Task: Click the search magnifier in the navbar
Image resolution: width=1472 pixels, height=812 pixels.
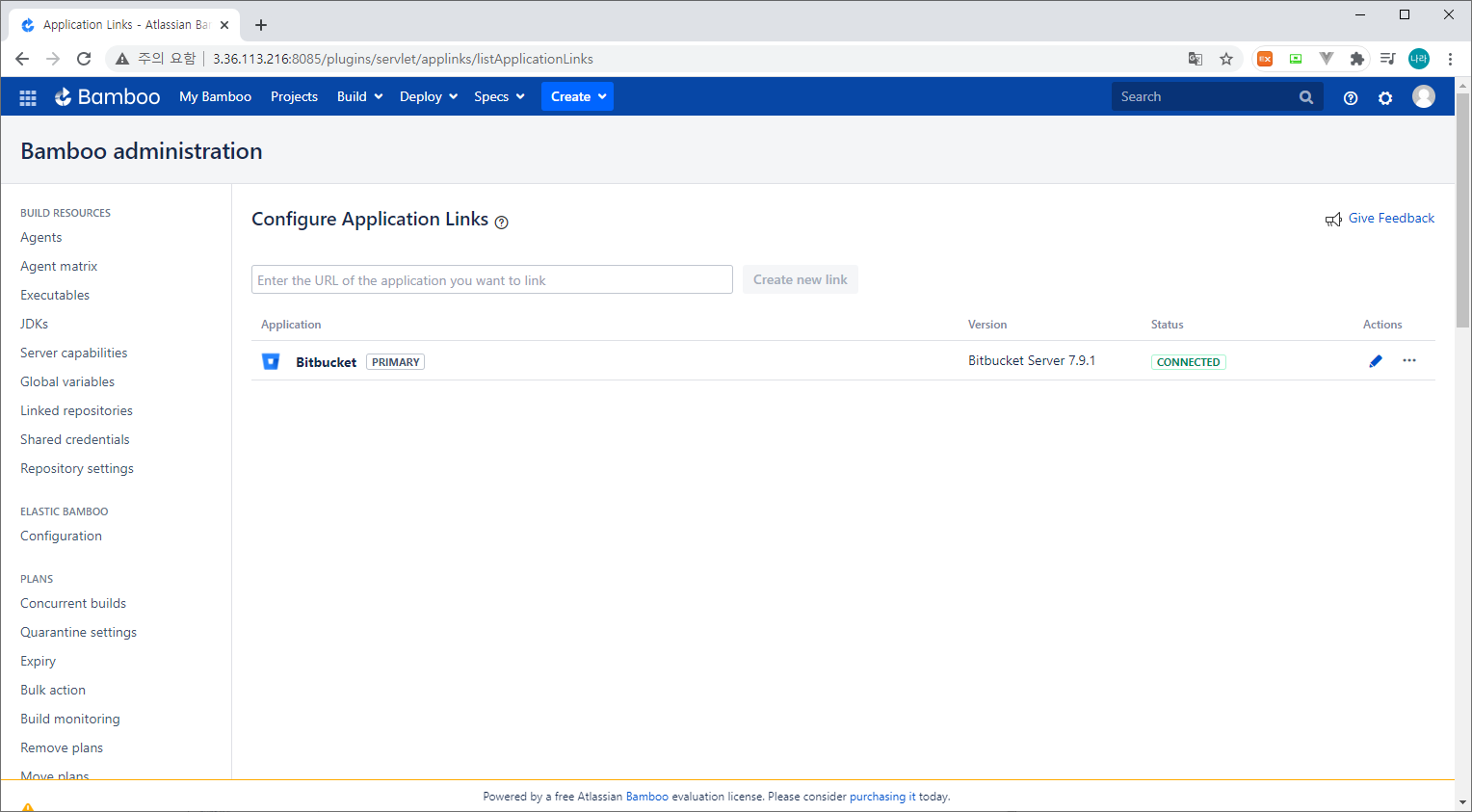Action: [x=1305, y=96]
